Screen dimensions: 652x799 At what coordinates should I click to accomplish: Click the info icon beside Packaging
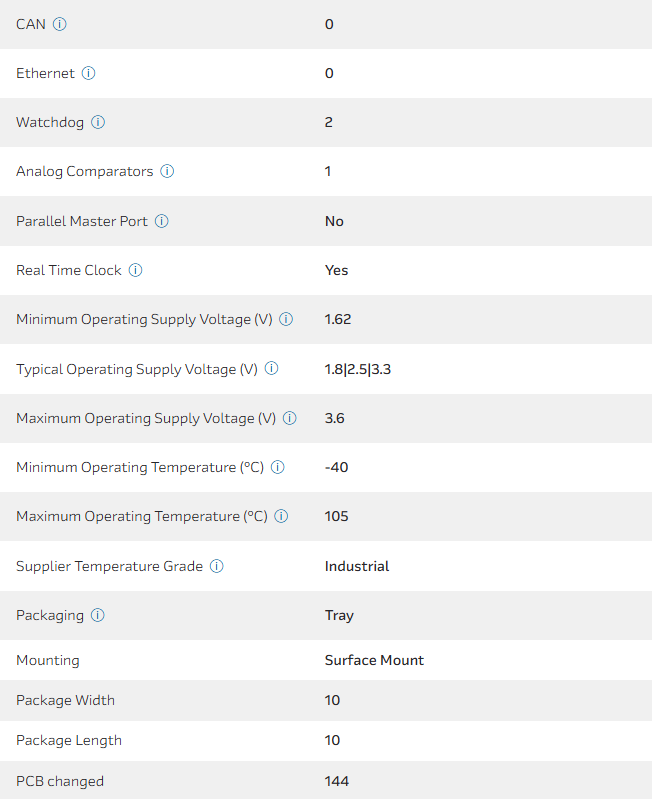(x=97, y=615)
